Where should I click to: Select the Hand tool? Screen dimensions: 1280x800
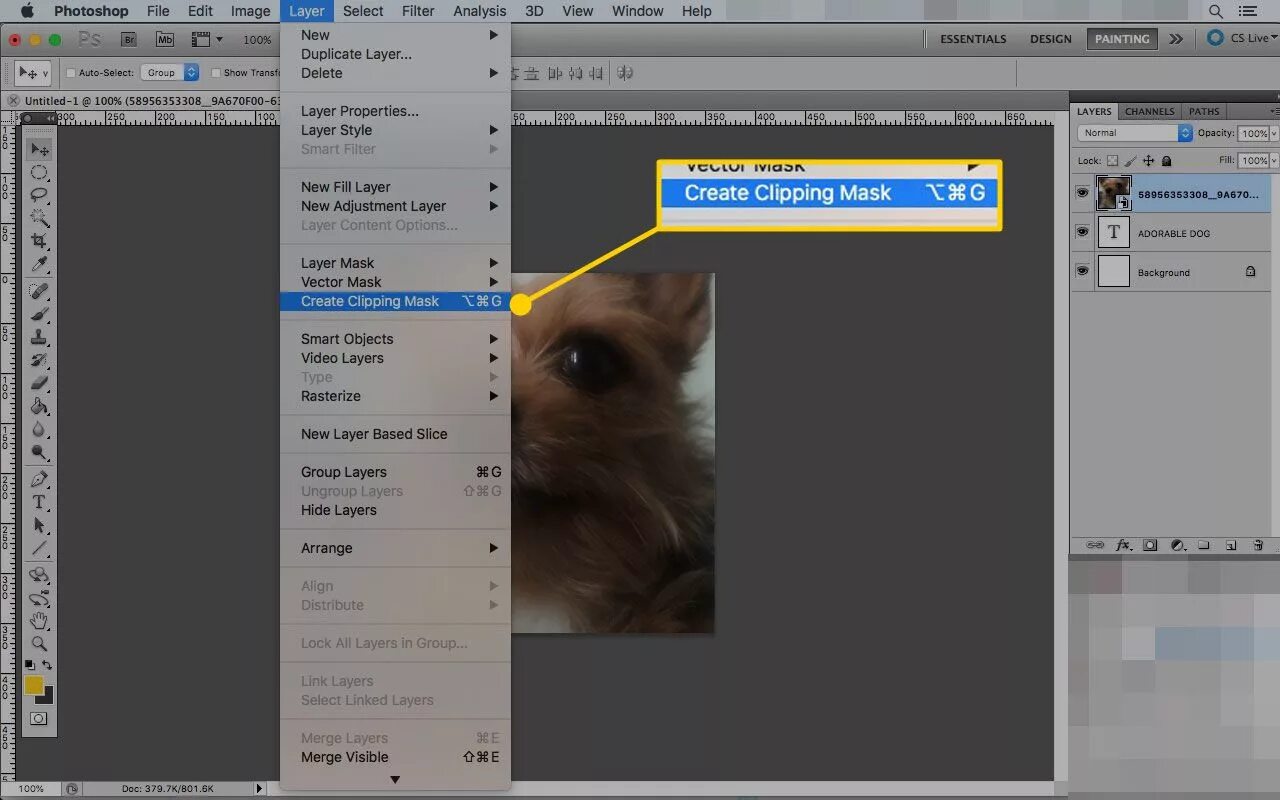(39, 621)
